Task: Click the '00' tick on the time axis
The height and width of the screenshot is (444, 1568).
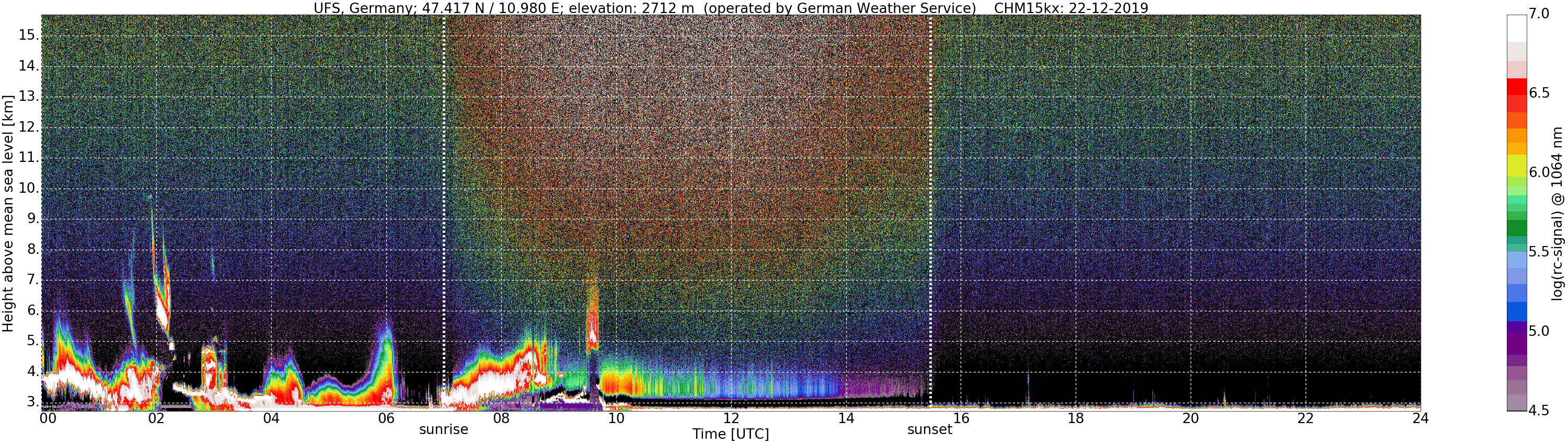Action: (x=48, y=418)
